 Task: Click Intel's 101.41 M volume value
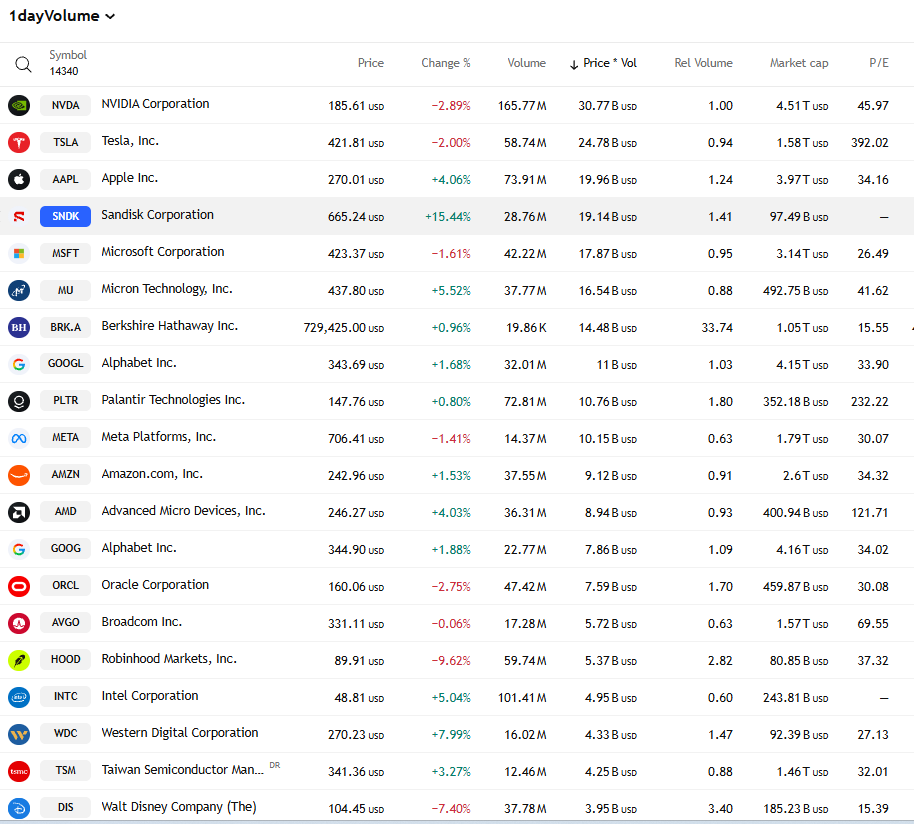(522, 698)
